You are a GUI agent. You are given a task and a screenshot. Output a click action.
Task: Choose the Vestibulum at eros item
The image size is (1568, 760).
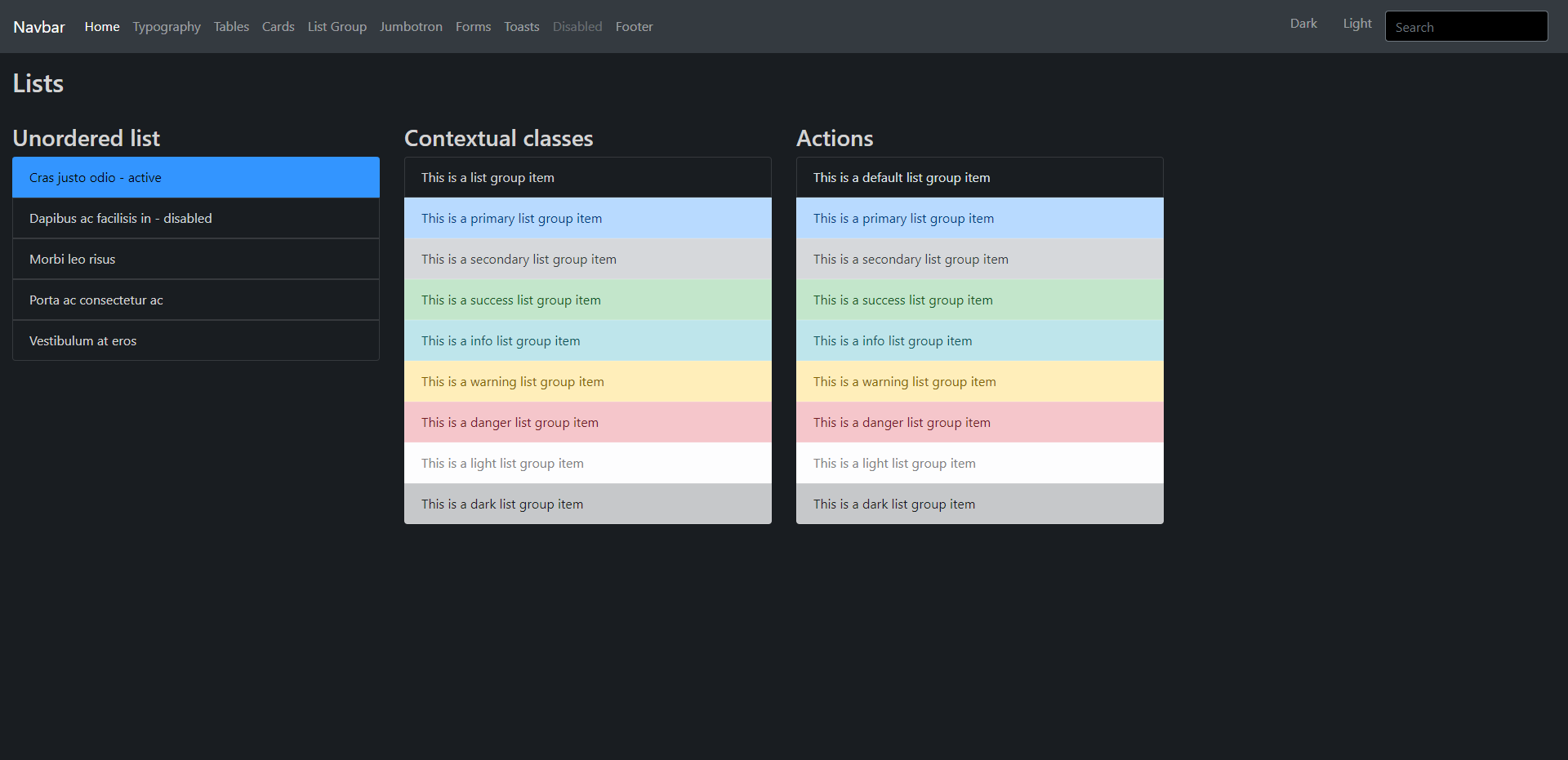[x=196, y=340]
